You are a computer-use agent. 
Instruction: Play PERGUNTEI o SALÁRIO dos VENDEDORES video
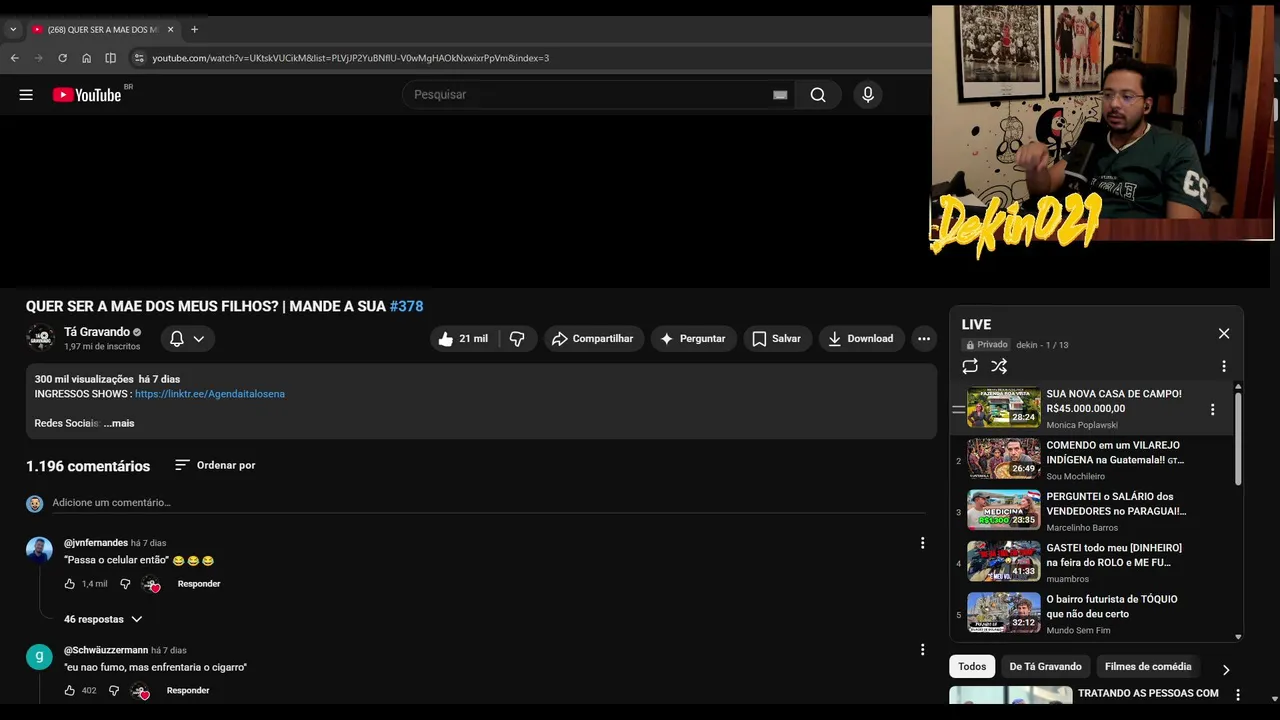[1090, 511]
